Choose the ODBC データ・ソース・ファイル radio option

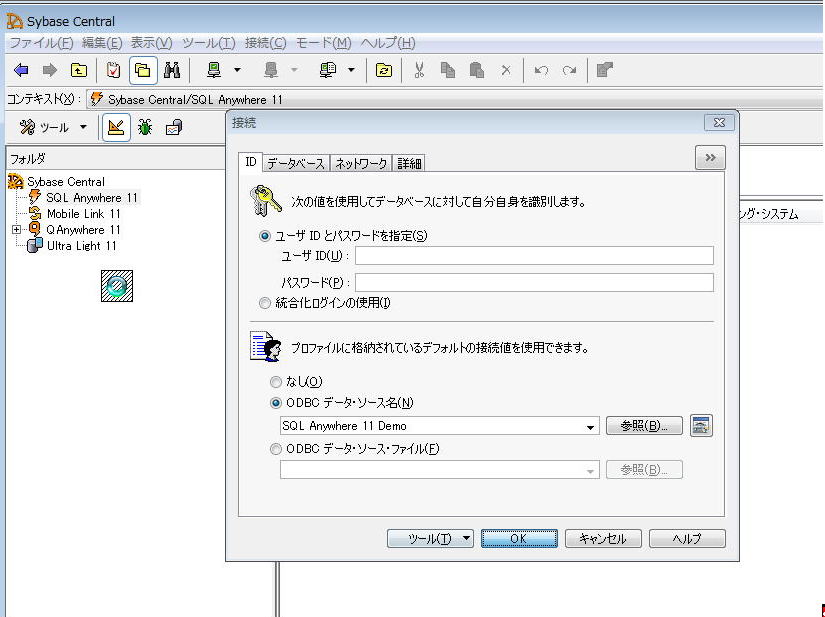tap(276, 449)
